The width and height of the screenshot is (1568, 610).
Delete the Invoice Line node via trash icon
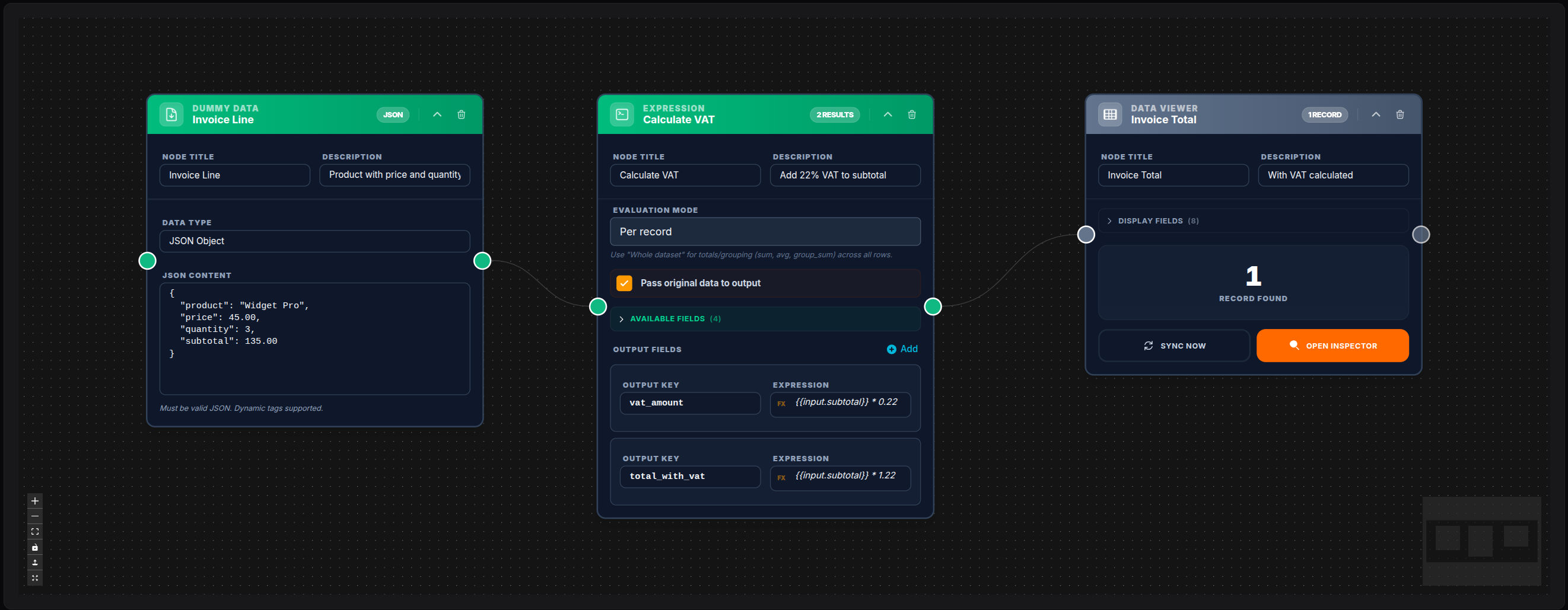(x=461, y=114)
